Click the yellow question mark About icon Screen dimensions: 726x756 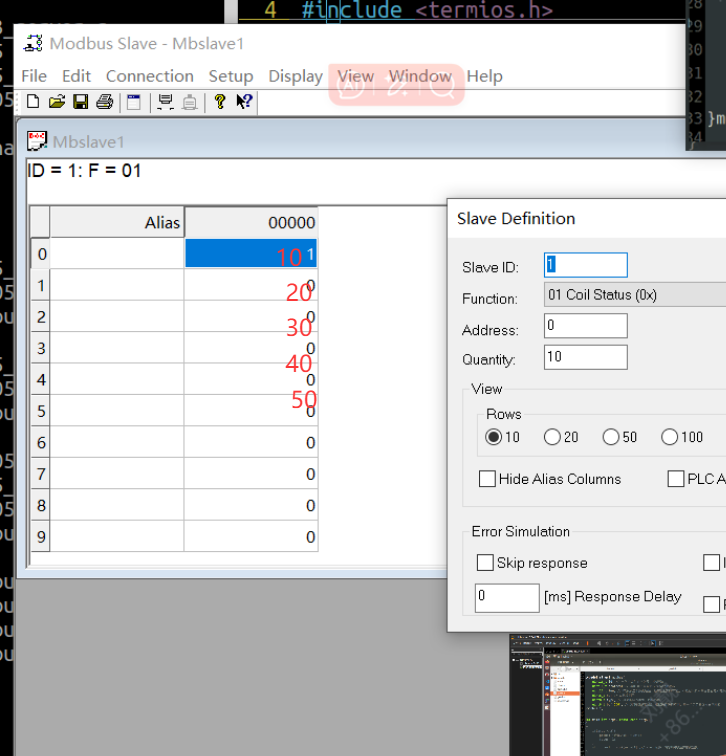click(x=220, y=102)
